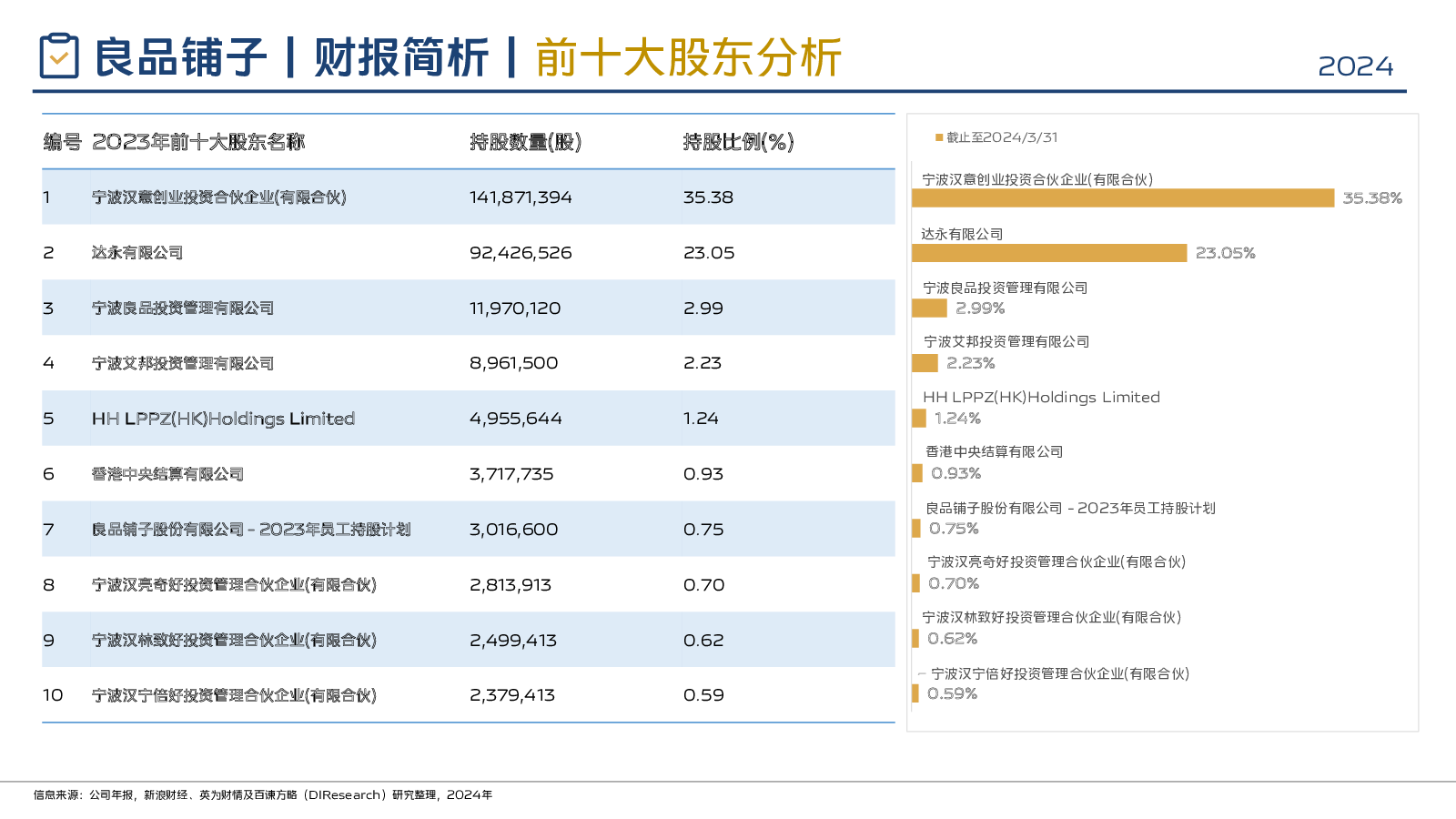Select the 0.59 percentage cell in row 10
Viewport: 1456px width, 819px height.
[703, 695]
